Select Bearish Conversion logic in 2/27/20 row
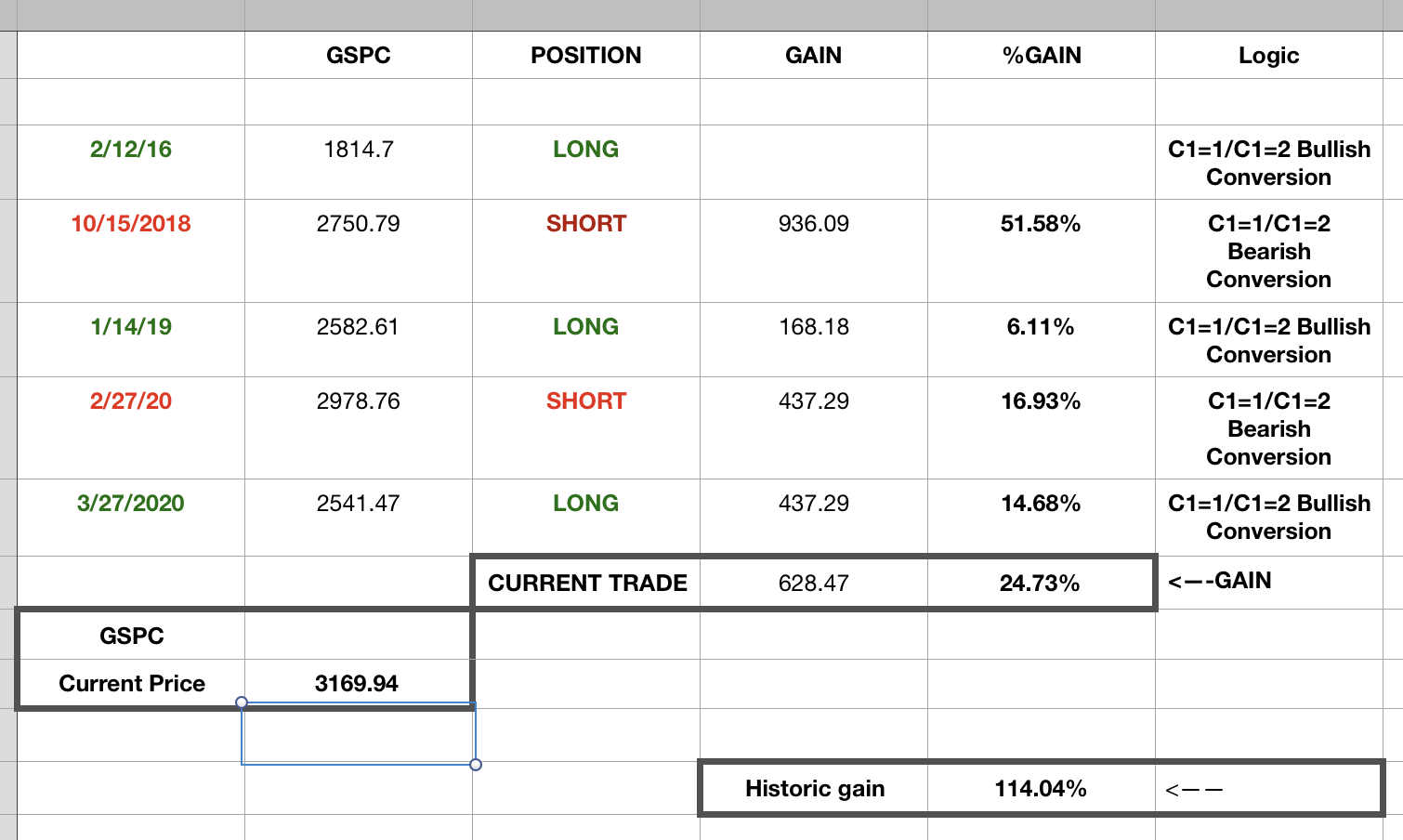 coord(1268,429)
